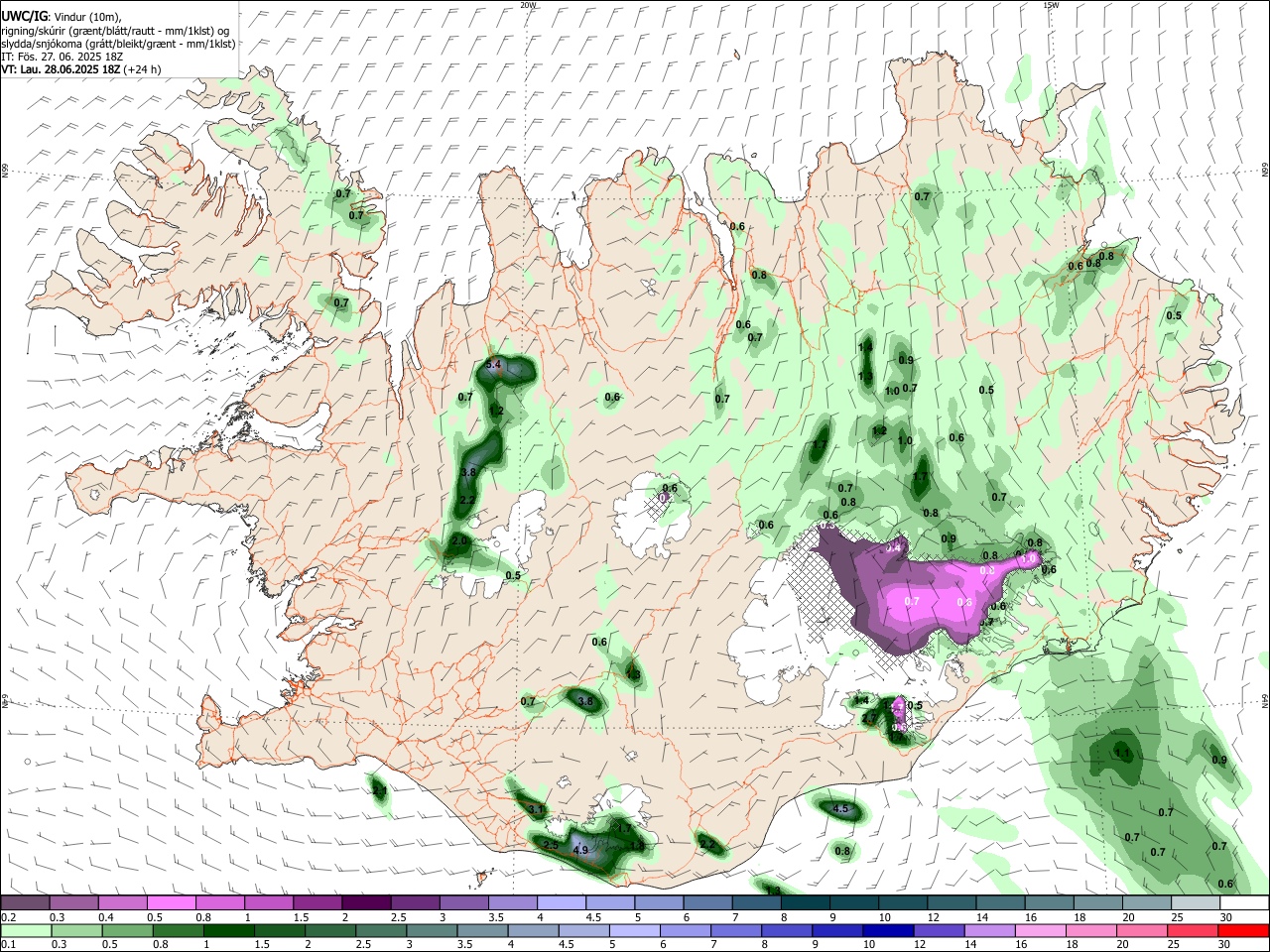The height and width of the screenshot is (952, 1270).
Task: Click the dark blue 10 swatch in bottom legend row
Action: (888, 930)
